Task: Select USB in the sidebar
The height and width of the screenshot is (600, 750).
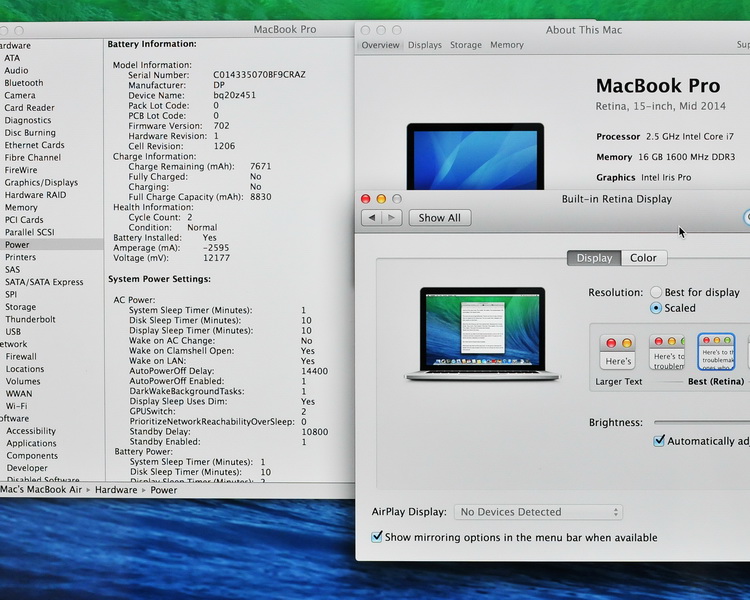Action: (13, 332)
